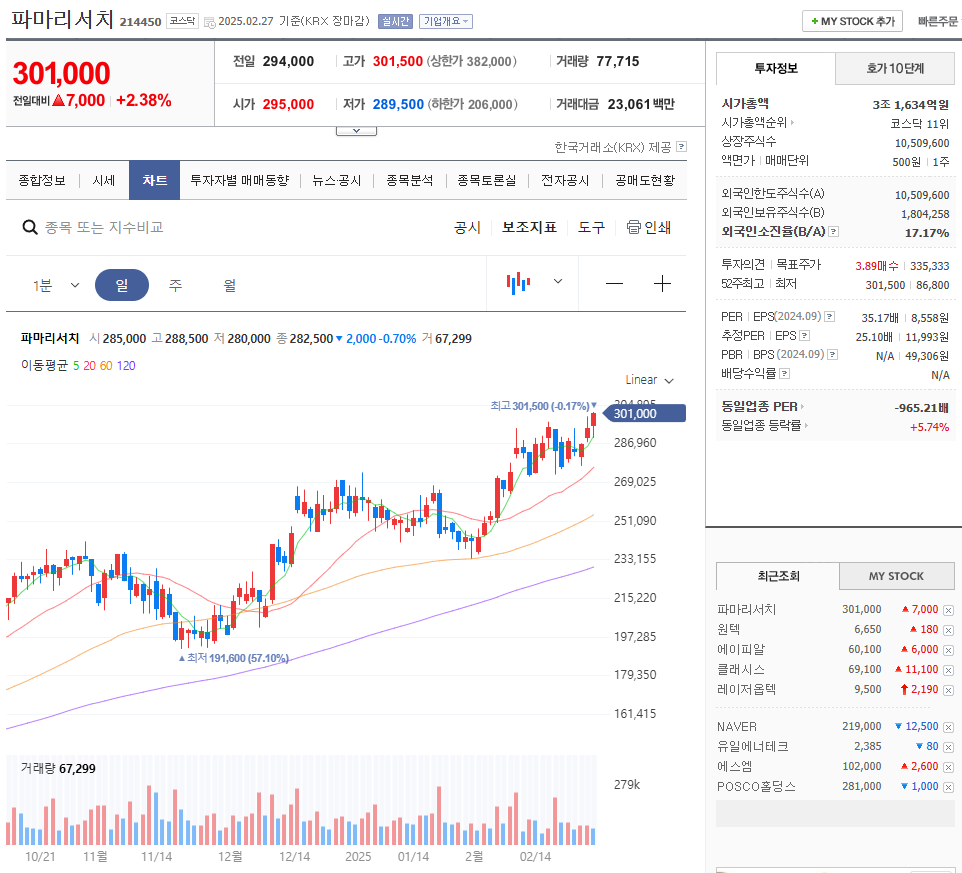Click the MY STOCK 추가 button
The image size is (962, 873).
pos(852,21)
